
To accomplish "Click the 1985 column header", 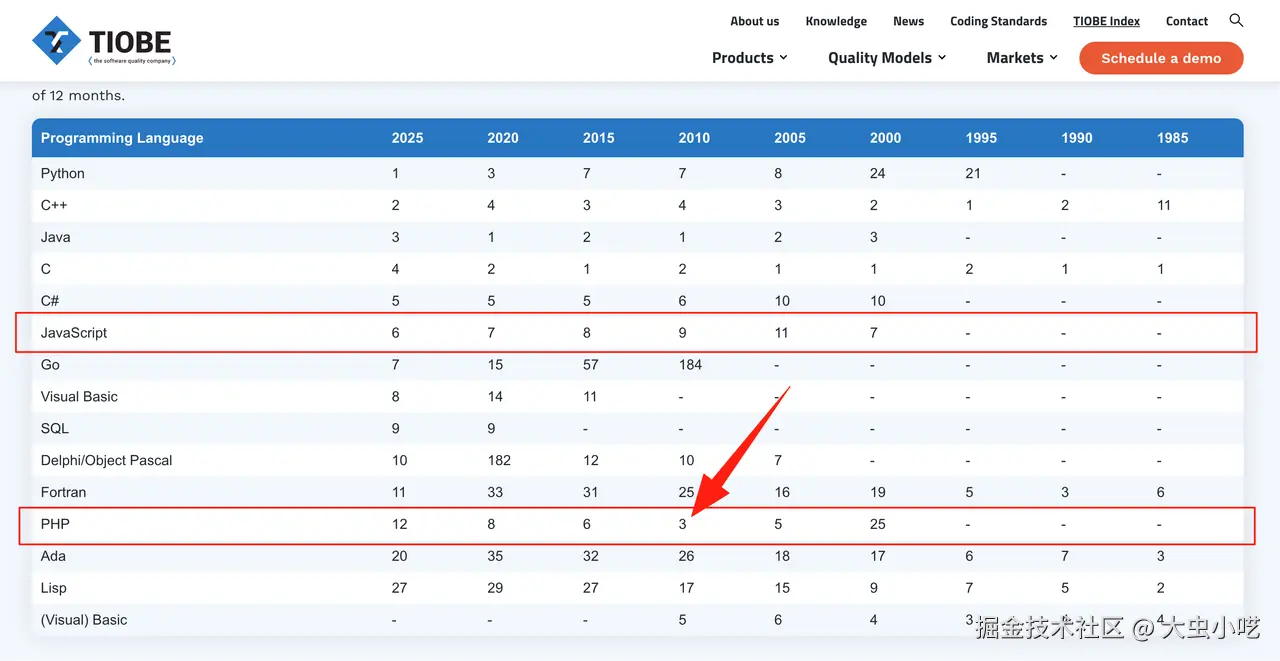I will coord(1172,138).
